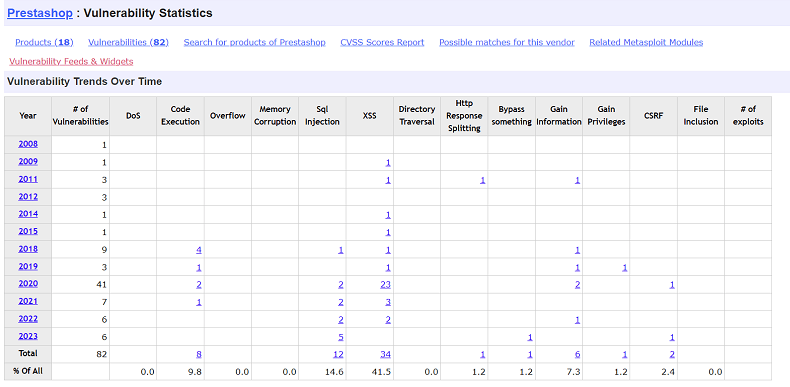
Task: Open the Related Metasploit Modules link
Action: (x=646, y=42)
